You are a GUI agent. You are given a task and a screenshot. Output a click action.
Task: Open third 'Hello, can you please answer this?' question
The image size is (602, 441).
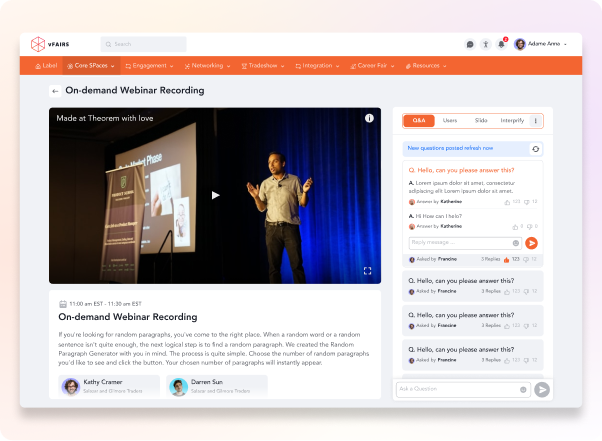coord(461,315)
